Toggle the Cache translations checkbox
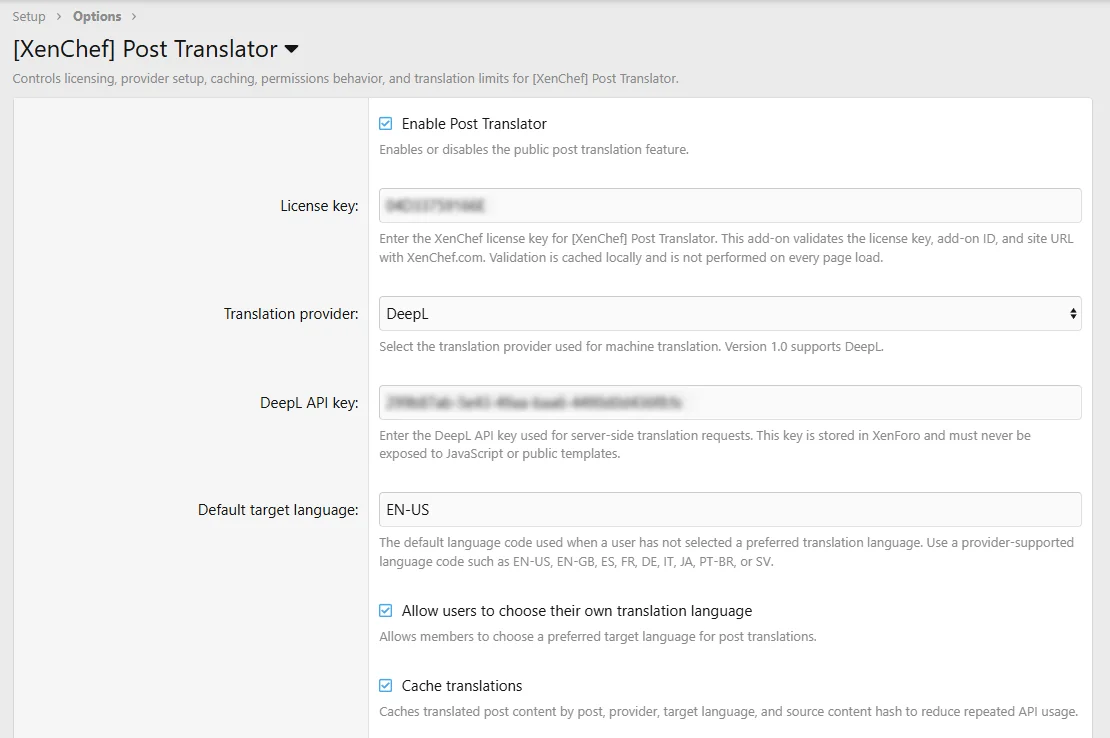The height and width of the screenshot is (738, 1110). pos(386,686)
